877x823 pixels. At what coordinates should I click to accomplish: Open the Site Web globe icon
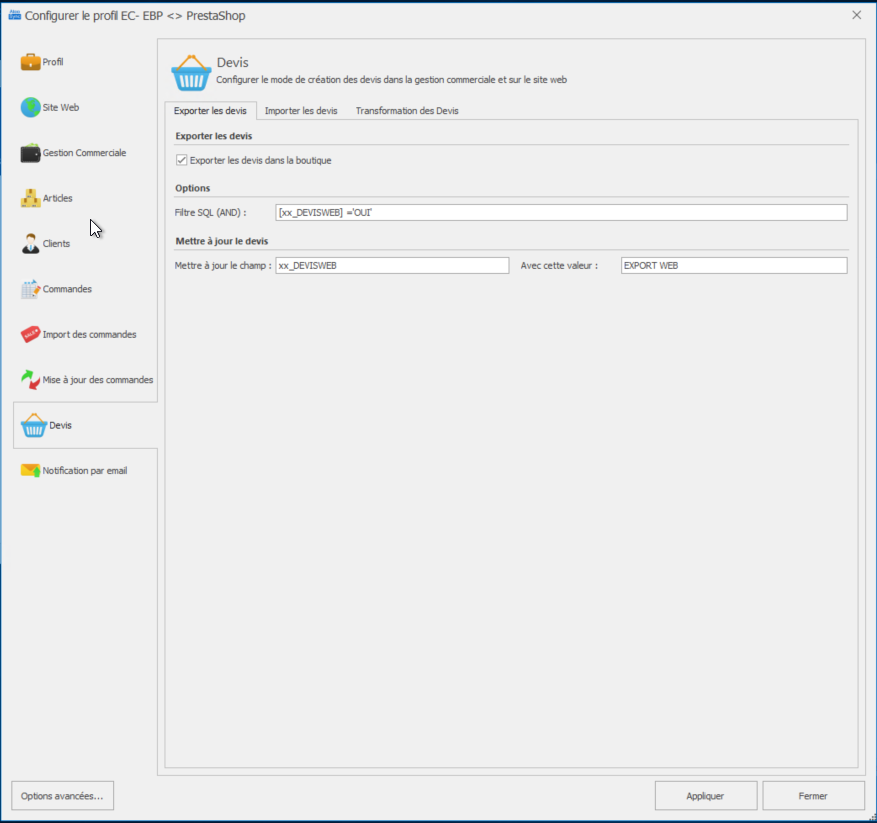(30, 108)
